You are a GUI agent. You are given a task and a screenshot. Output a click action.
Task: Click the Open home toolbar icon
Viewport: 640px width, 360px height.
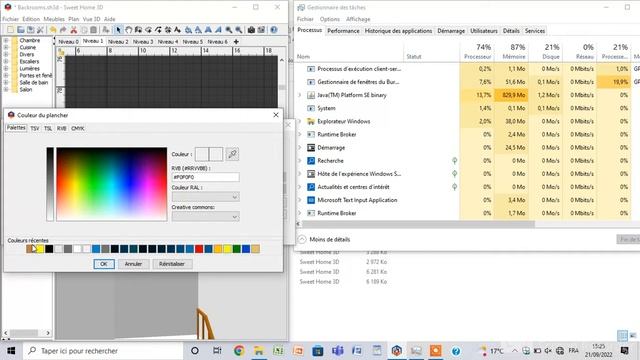21,30
